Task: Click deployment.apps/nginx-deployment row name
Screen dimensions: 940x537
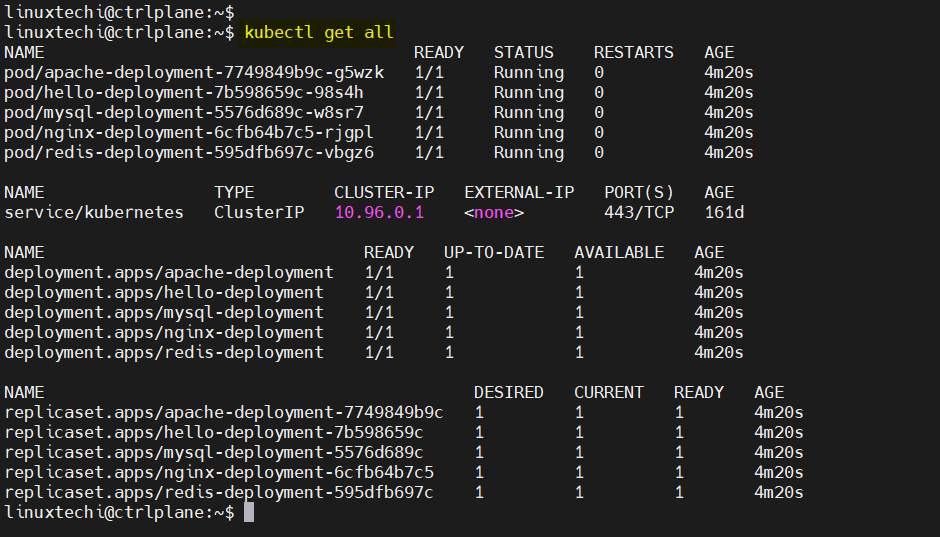Action: coord(164,333)
